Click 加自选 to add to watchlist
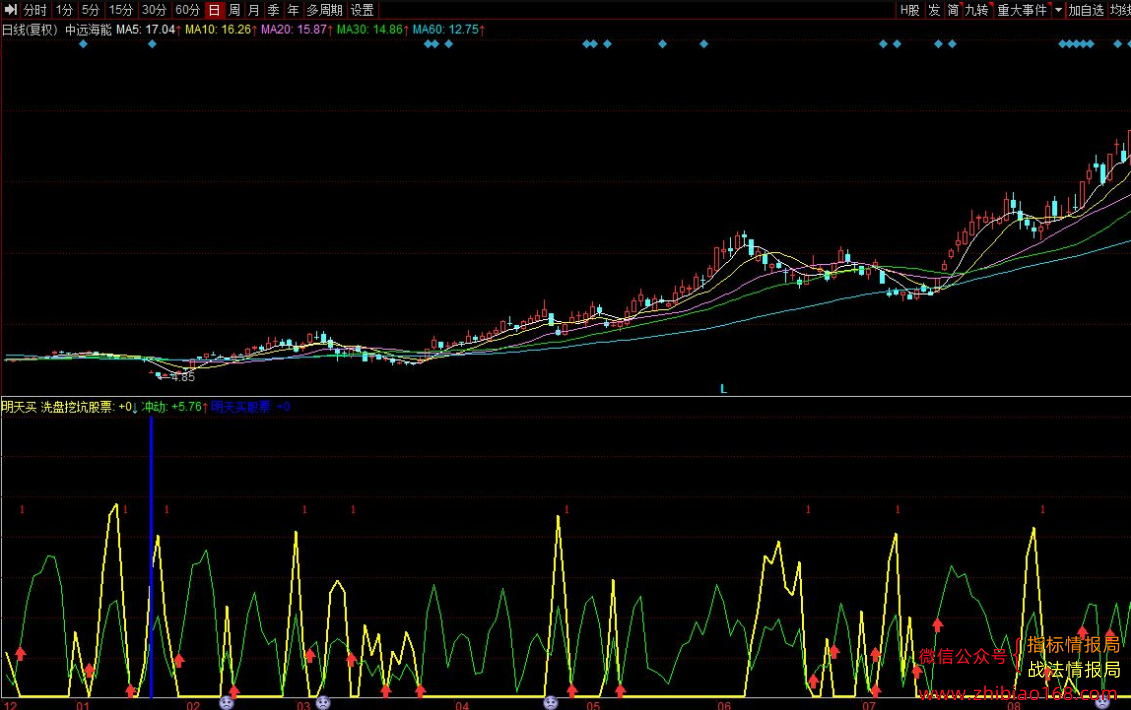This screenshot has width=1131, height=710. [x=1086, y=10]
